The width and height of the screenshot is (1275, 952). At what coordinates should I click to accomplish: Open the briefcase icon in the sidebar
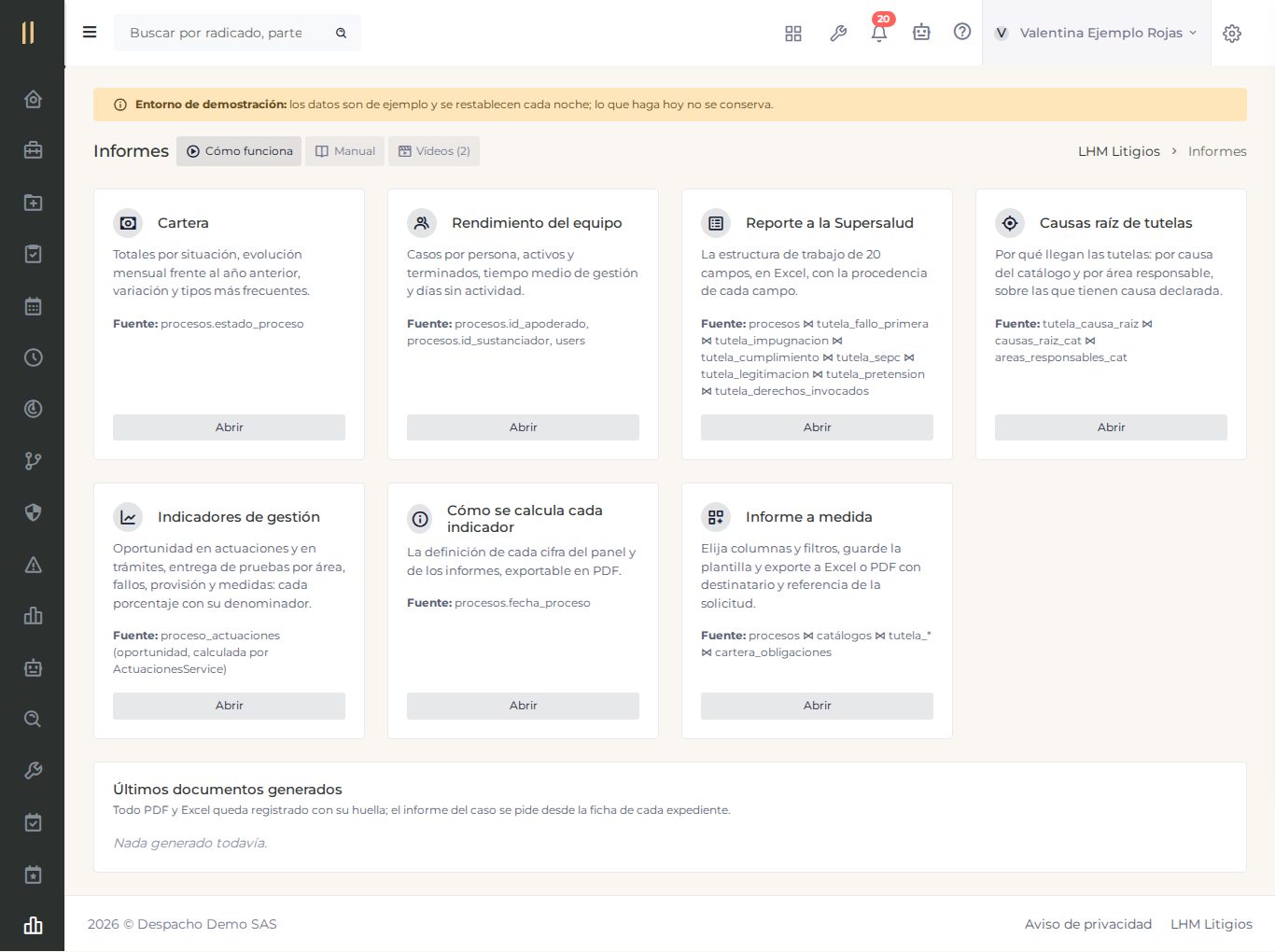pos(33,150)
